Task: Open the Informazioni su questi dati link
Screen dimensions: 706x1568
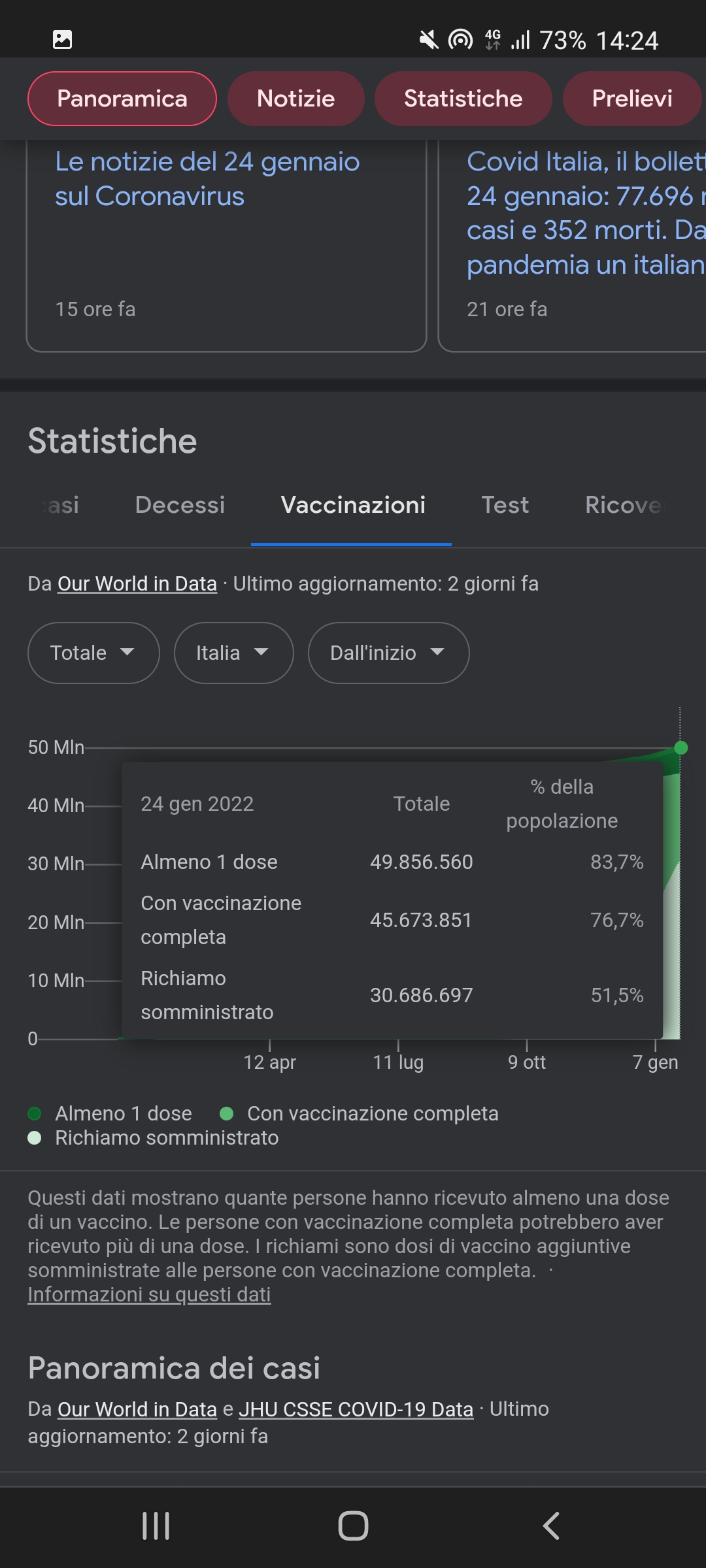Action: click(149, 1294)
